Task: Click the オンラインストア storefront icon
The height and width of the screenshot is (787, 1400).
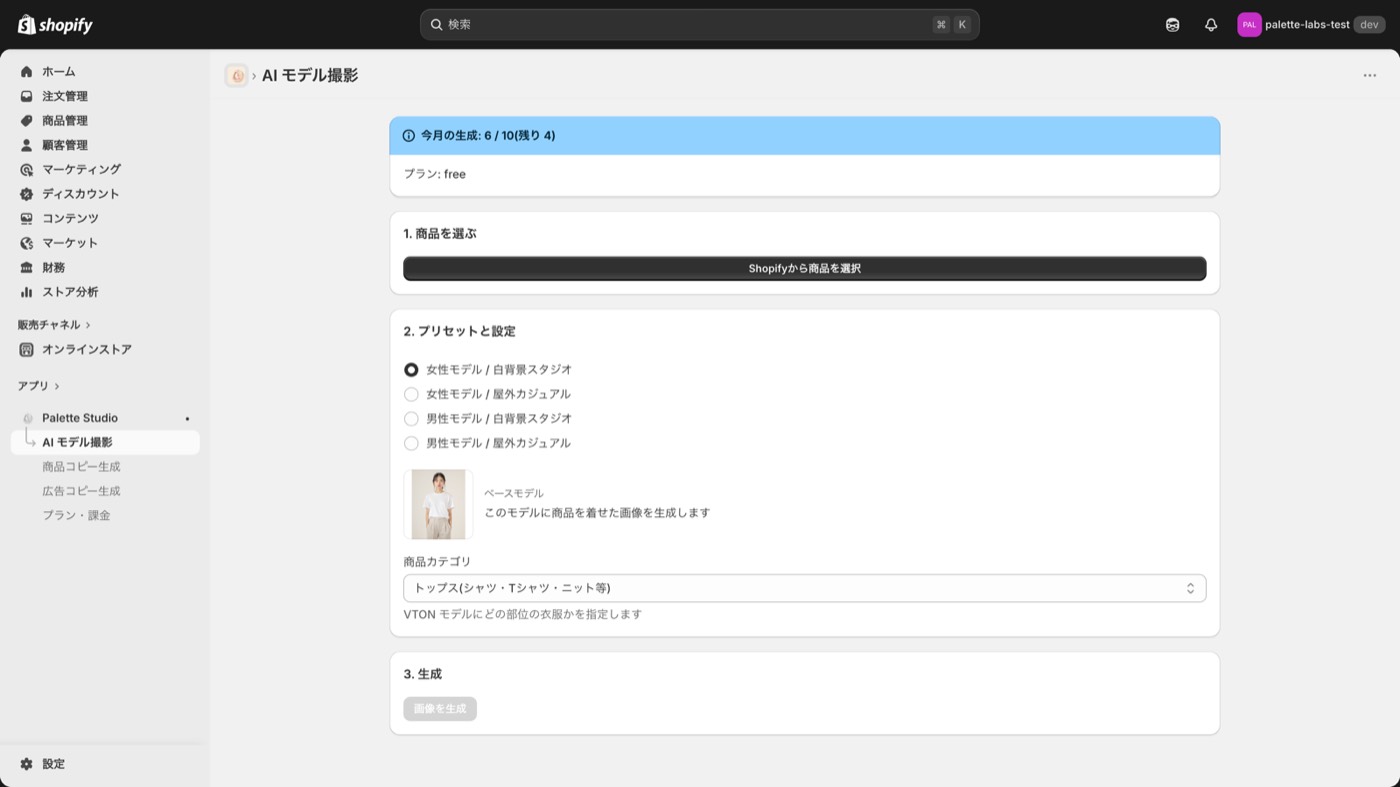Action: point(27,350)
